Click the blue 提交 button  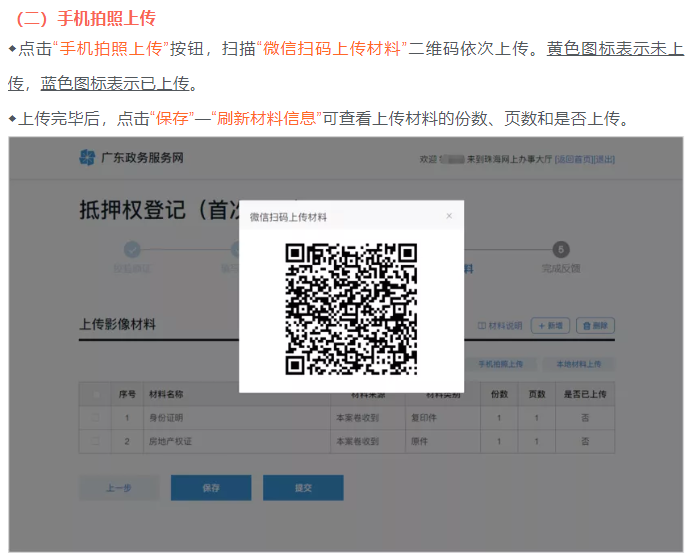pyautogui.click(x=303, y=488)
